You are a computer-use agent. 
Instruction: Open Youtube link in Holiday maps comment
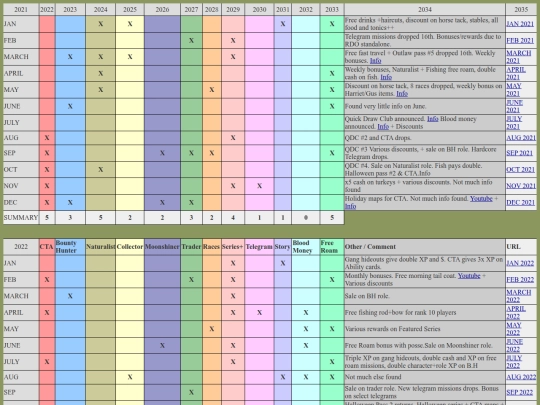pos(481,199)
